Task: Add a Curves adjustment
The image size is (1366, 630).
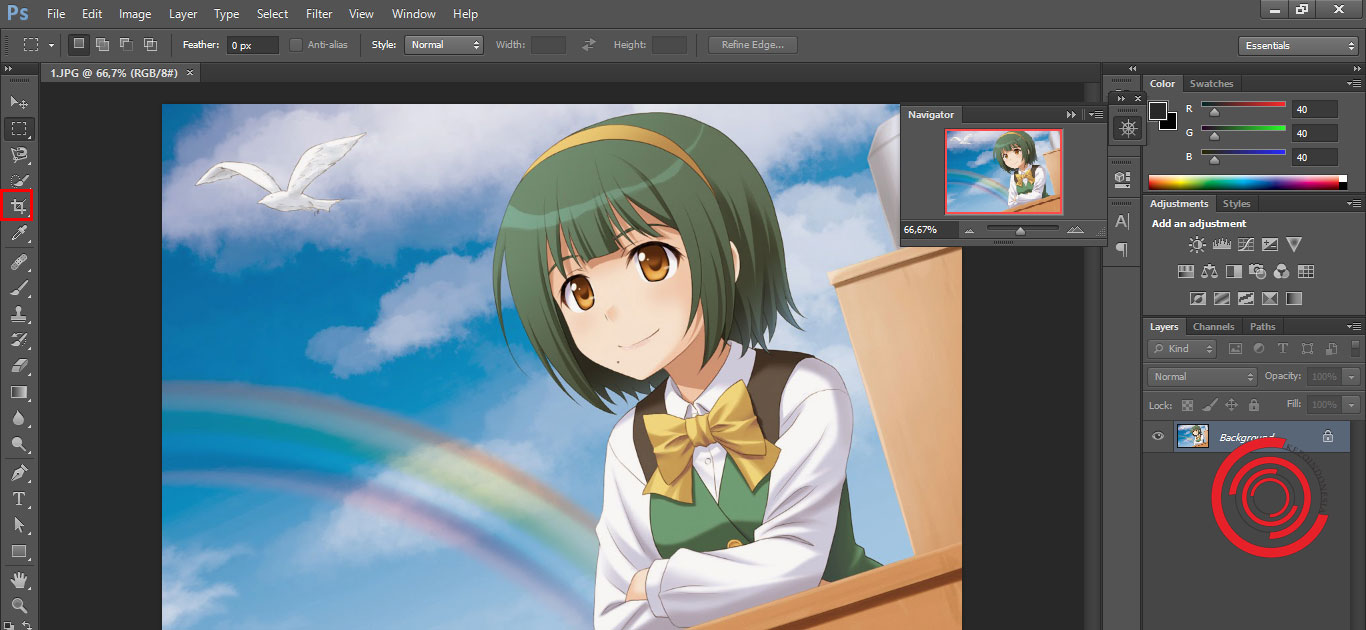Action: [x=1246, y=244]
